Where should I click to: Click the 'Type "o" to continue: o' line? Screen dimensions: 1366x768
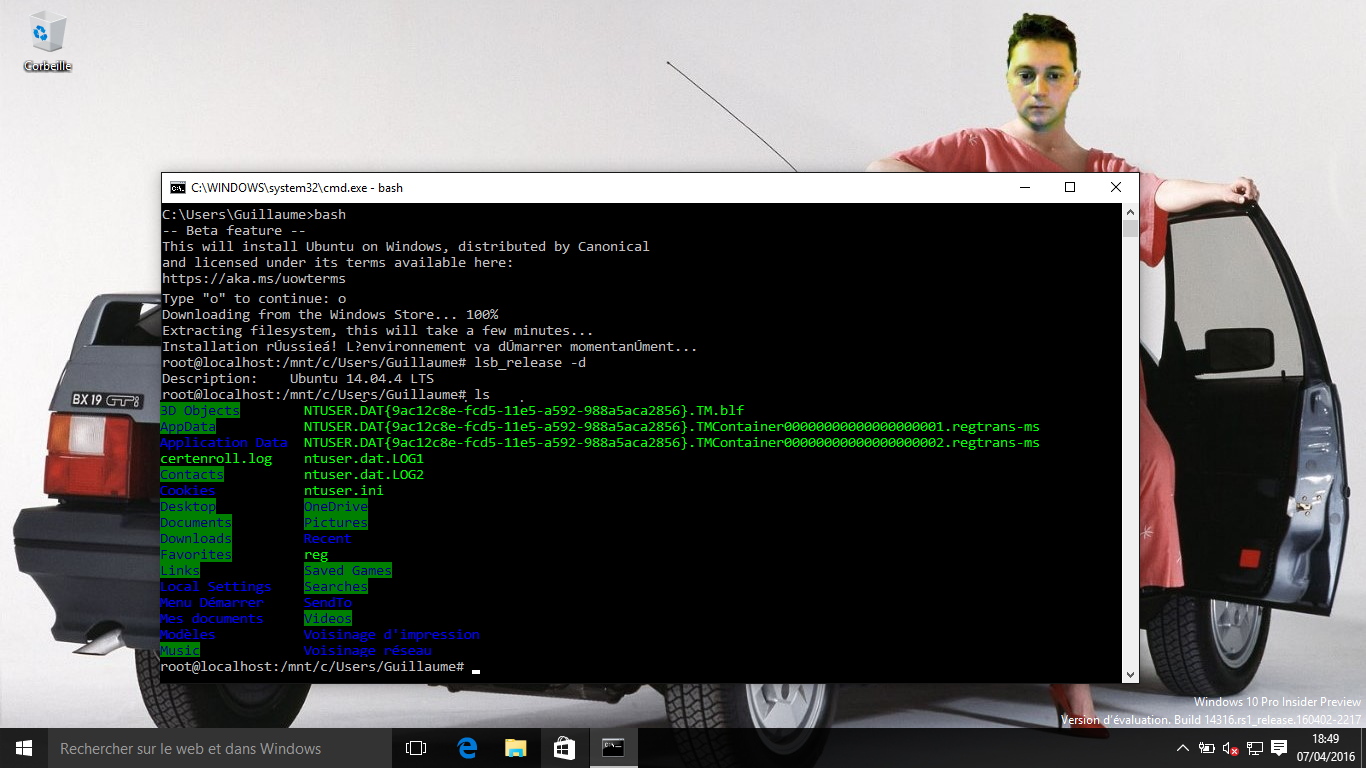point(254,299)
